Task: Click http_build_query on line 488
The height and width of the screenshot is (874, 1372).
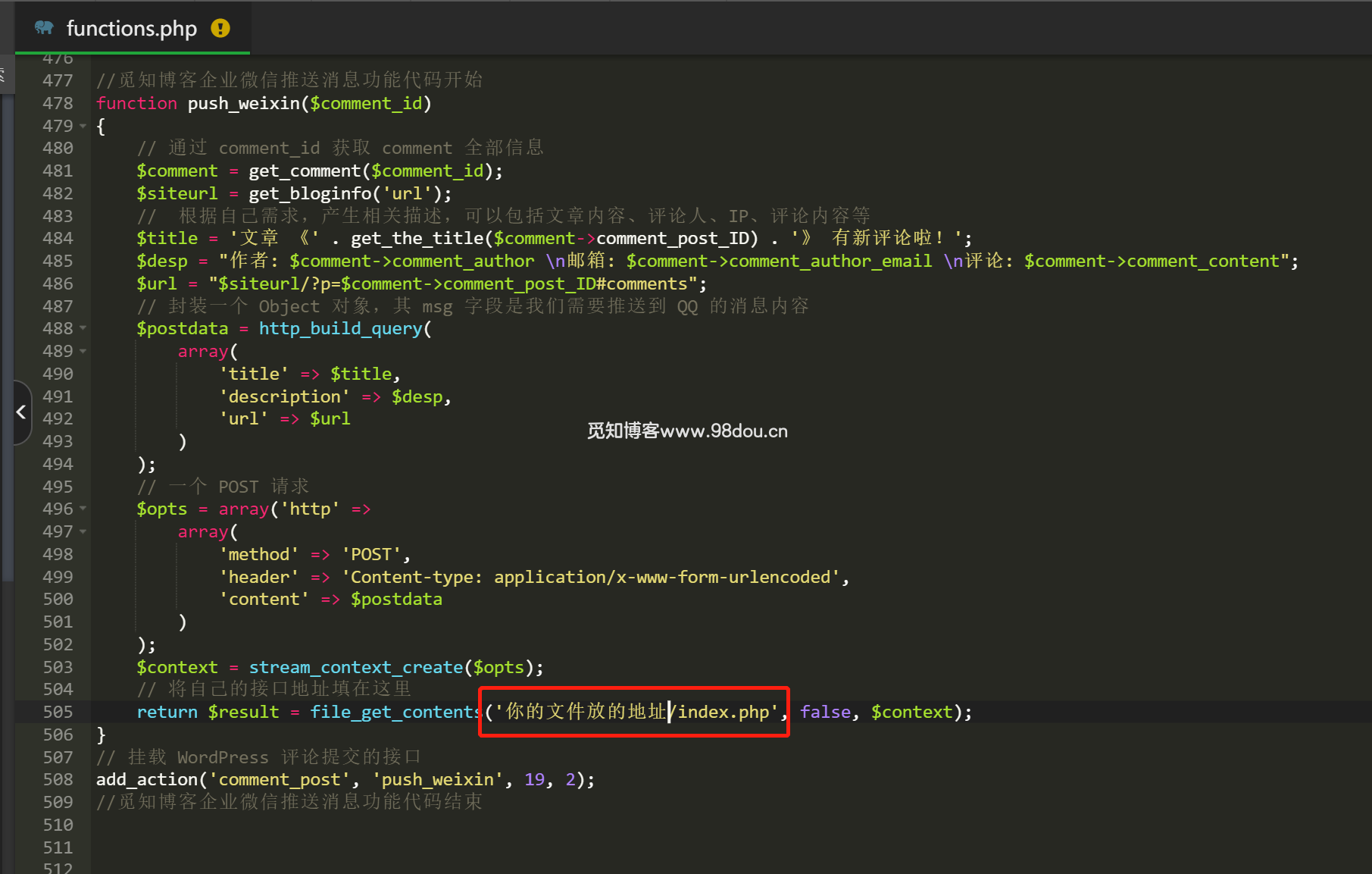Action: [x=341, y=329]
